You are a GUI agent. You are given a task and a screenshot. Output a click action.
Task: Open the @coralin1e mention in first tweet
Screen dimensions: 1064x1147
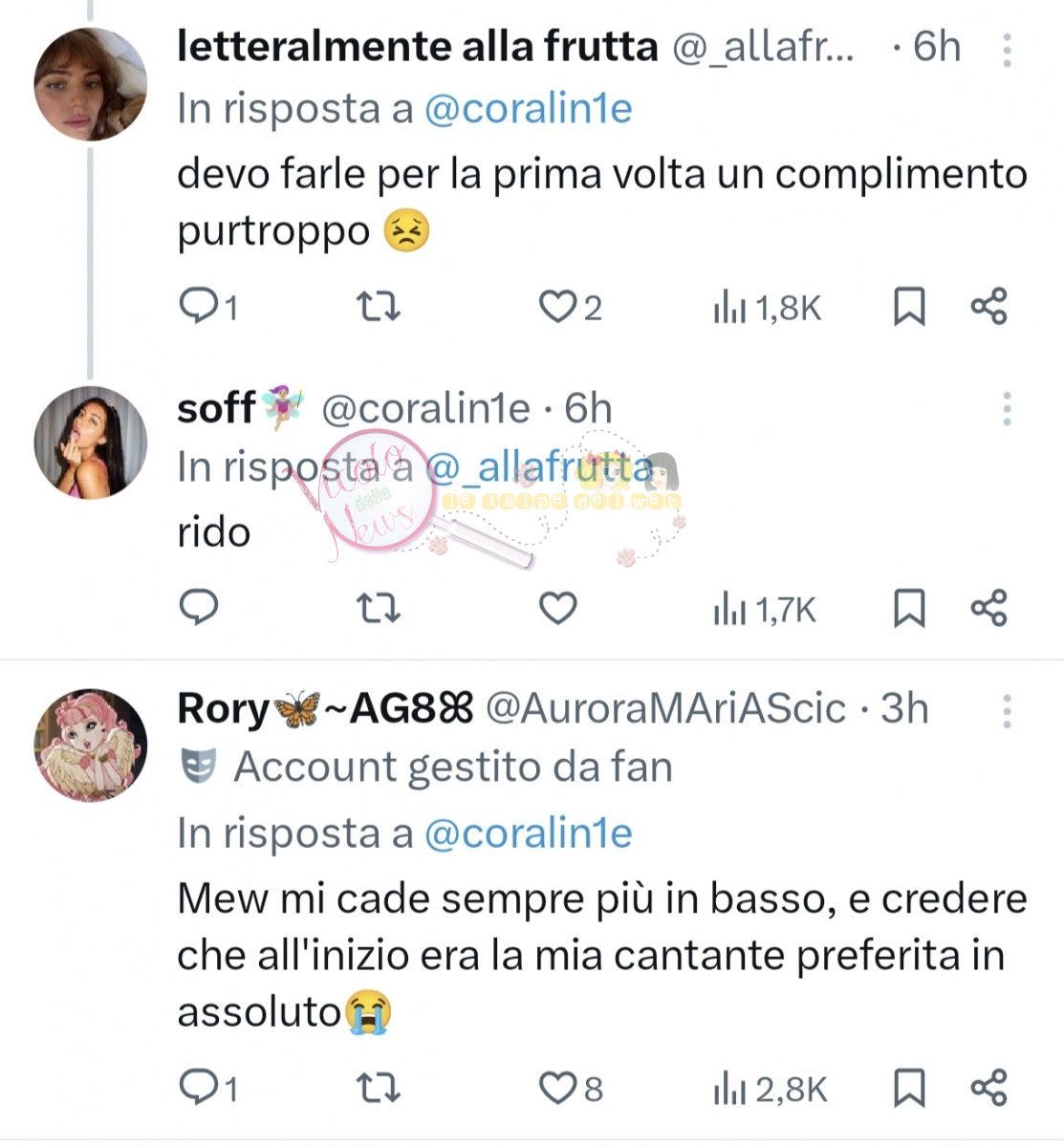528,109
